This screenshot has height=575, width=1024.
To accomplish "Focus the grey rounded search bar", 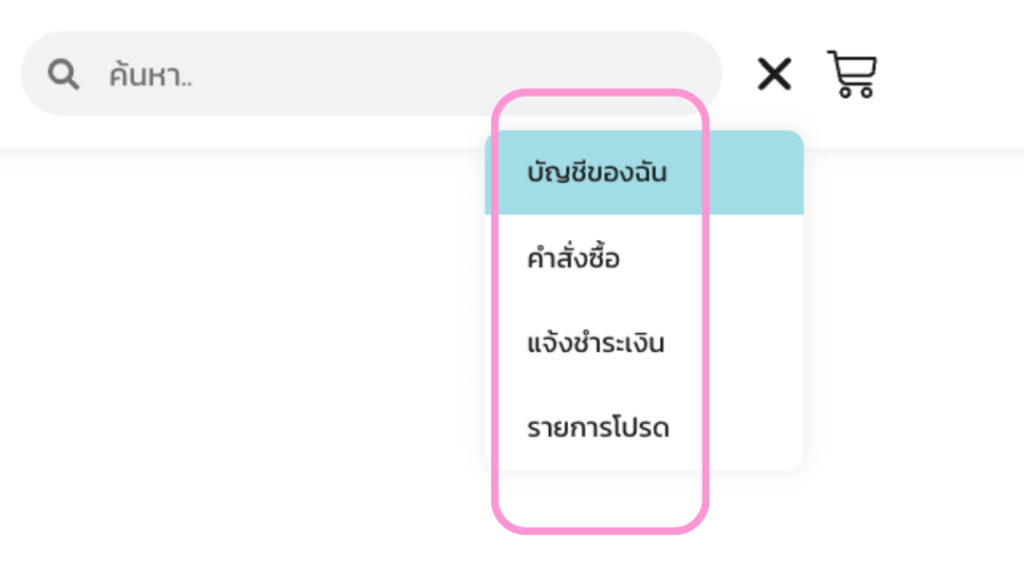I will tap(400, 74).
